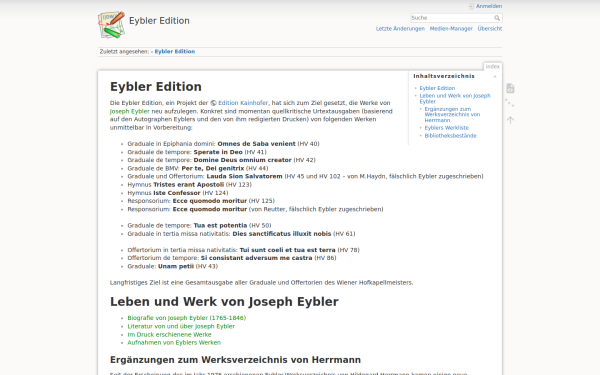
Task: Click list item Tristes erant Apostoli
Action: (189, 184)
